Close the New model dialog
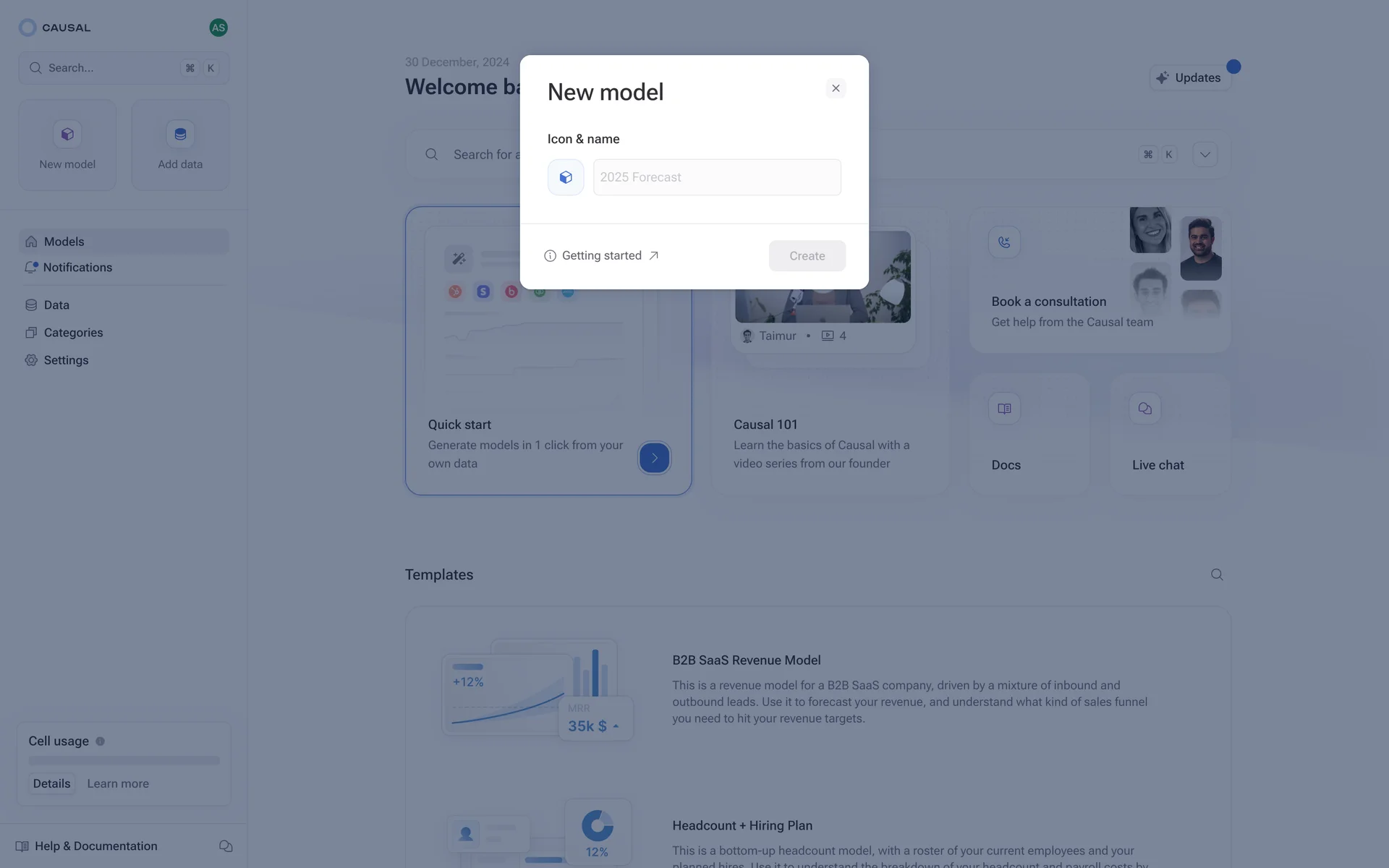1389x868 pixels. tap(836, 88)
